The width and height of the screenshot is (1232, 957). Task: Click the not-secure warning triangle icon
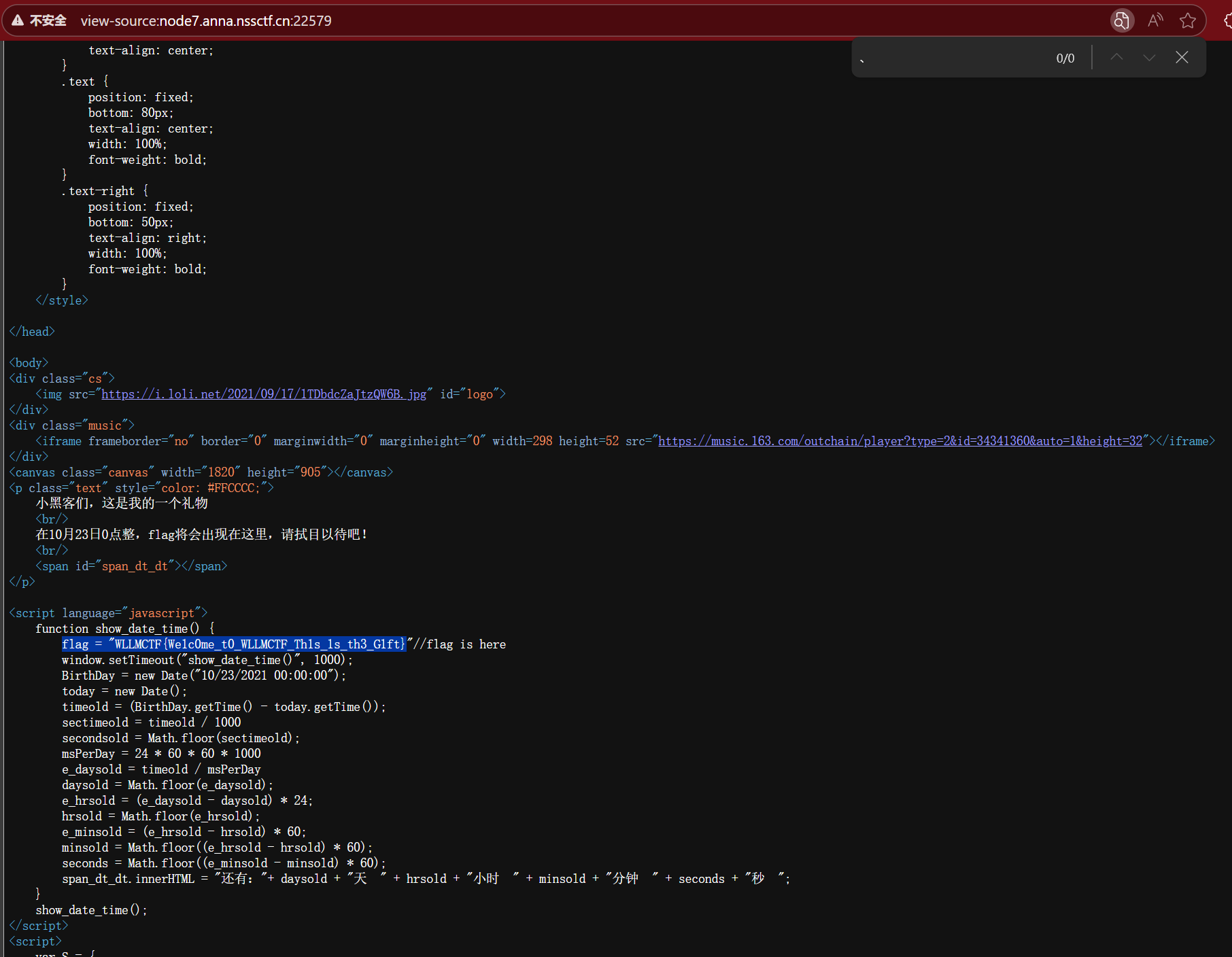[18, 20]
